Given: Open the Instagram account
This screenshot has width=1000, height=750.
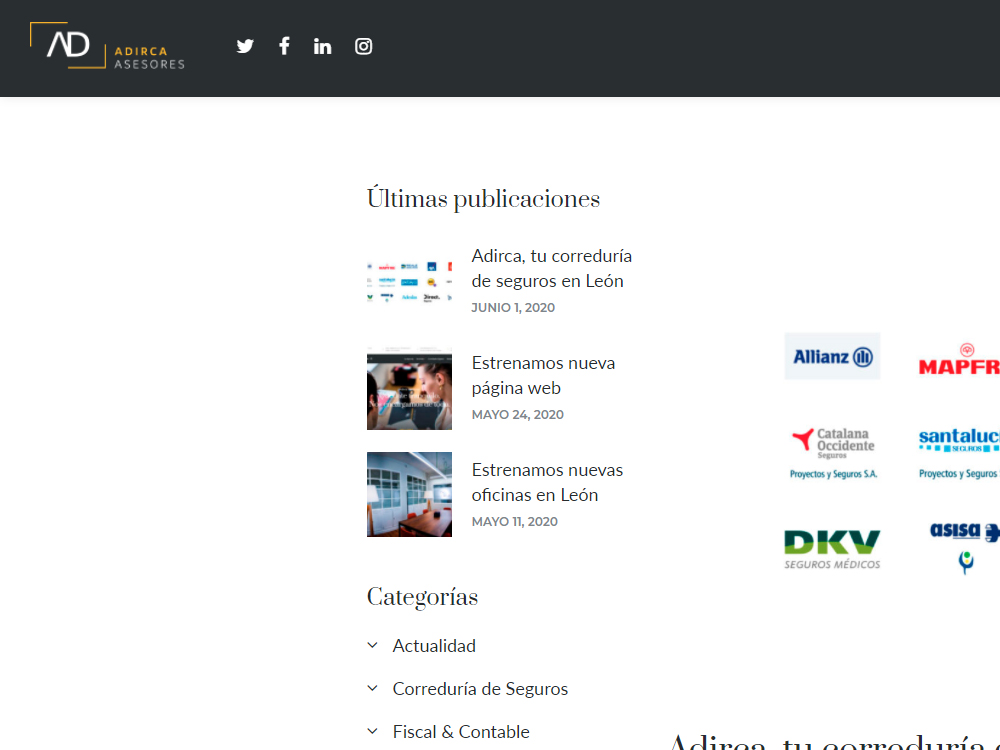Looking at the screenshot, I should point(362,45).
